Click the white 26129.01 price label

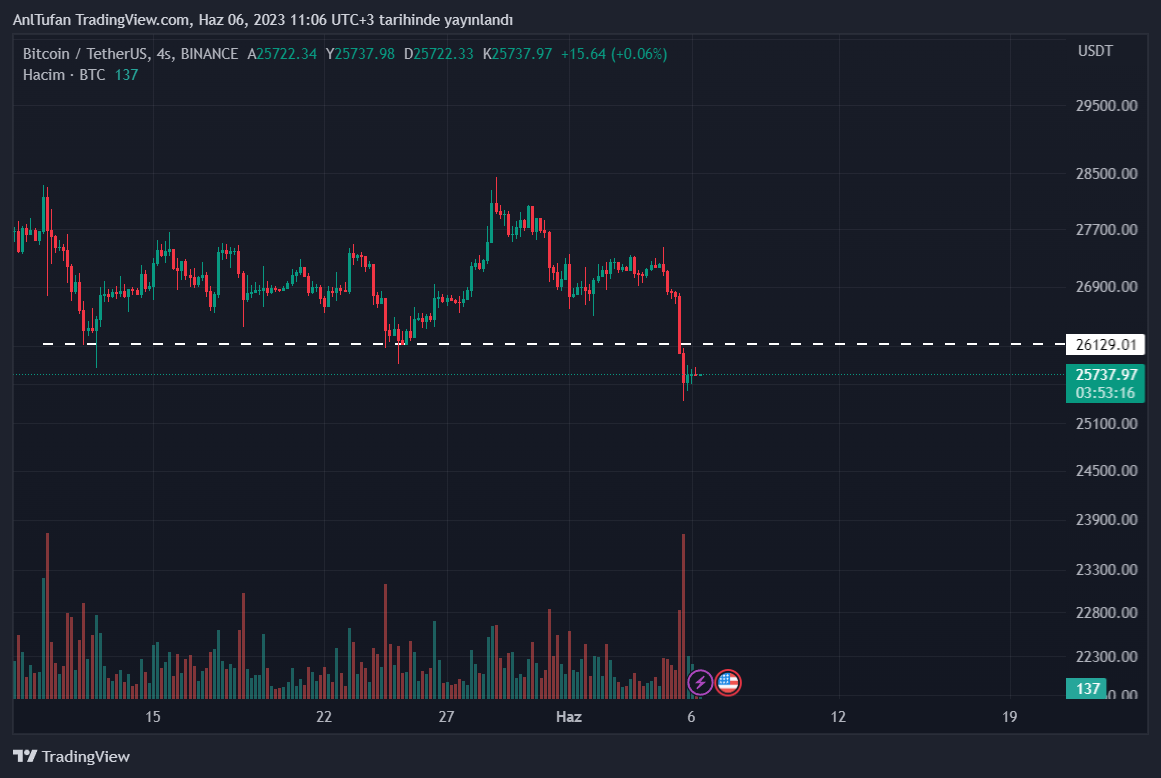1106,345
